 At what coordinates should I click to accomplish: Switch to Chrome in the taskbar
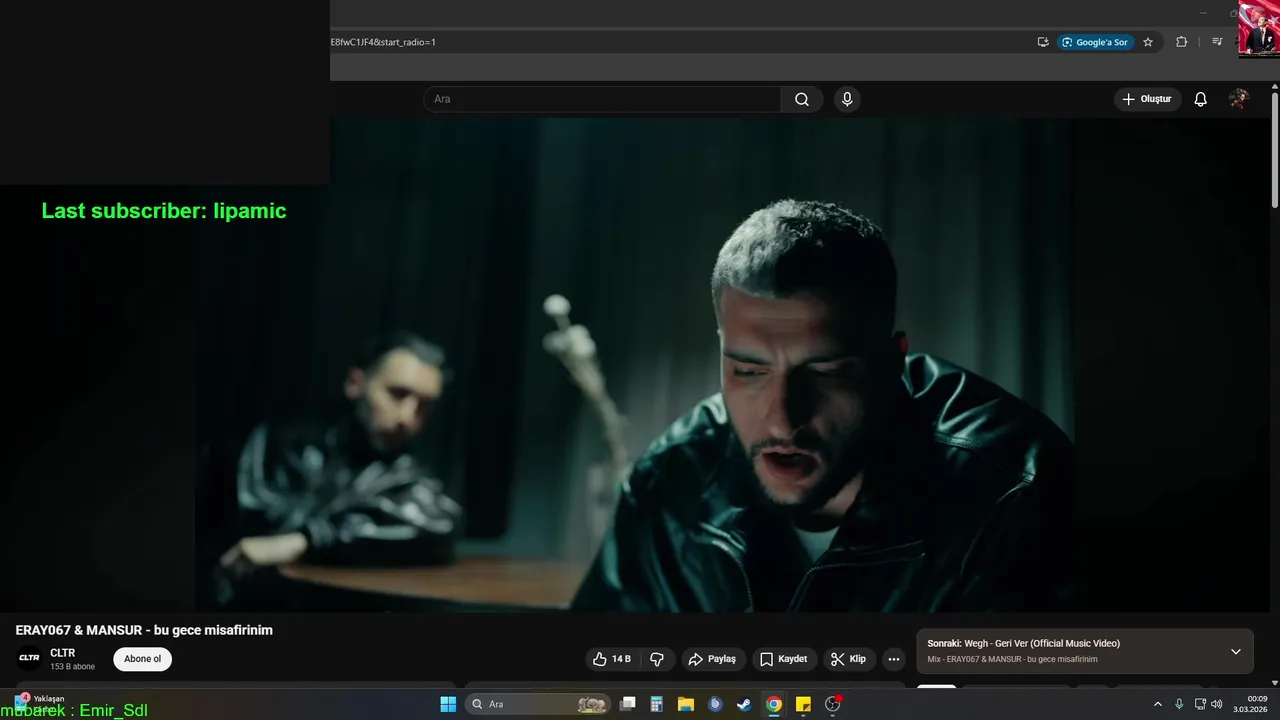(x=773, y=704)
